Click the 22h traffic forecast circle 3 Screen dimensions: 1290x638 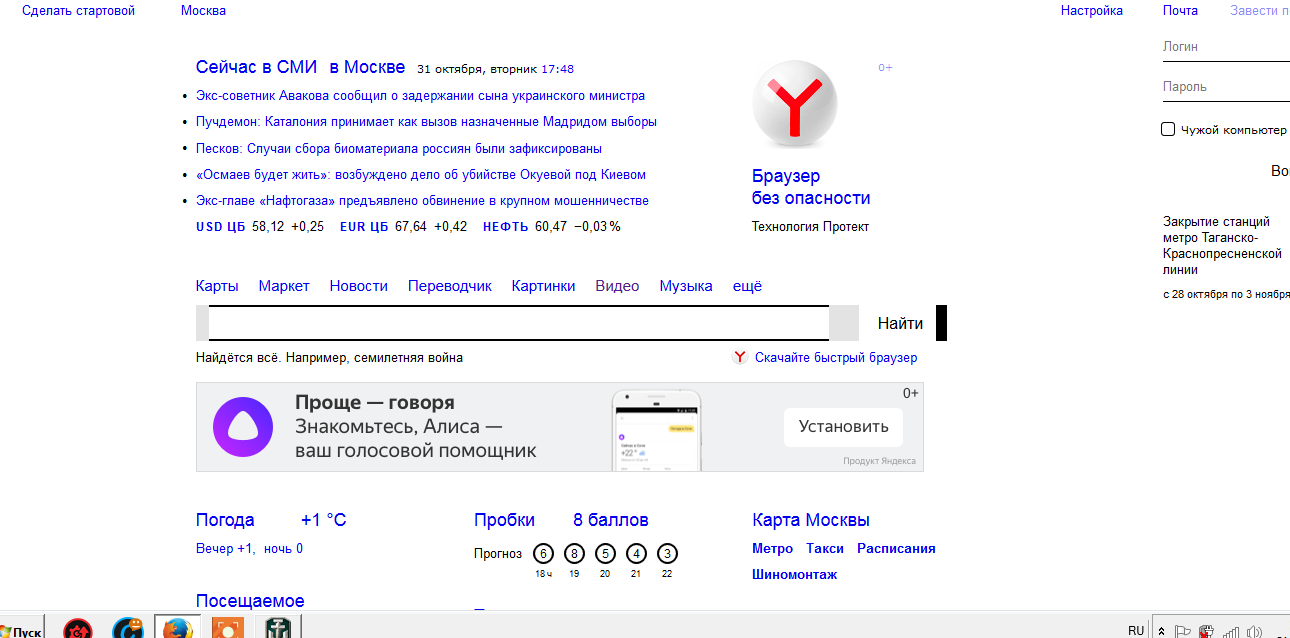click(667, 553)
